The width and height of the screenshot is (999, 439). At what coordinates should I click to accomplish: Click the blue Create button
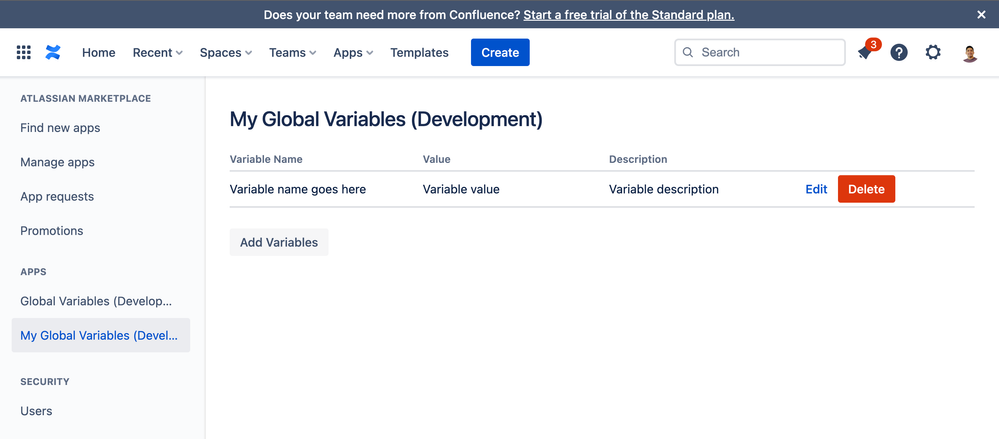click(500, 52)
